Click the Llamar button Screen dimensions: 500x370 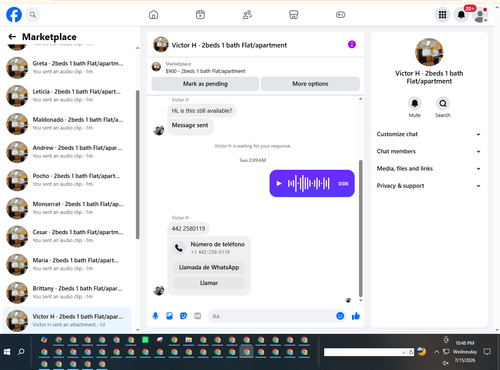[209, 283]
